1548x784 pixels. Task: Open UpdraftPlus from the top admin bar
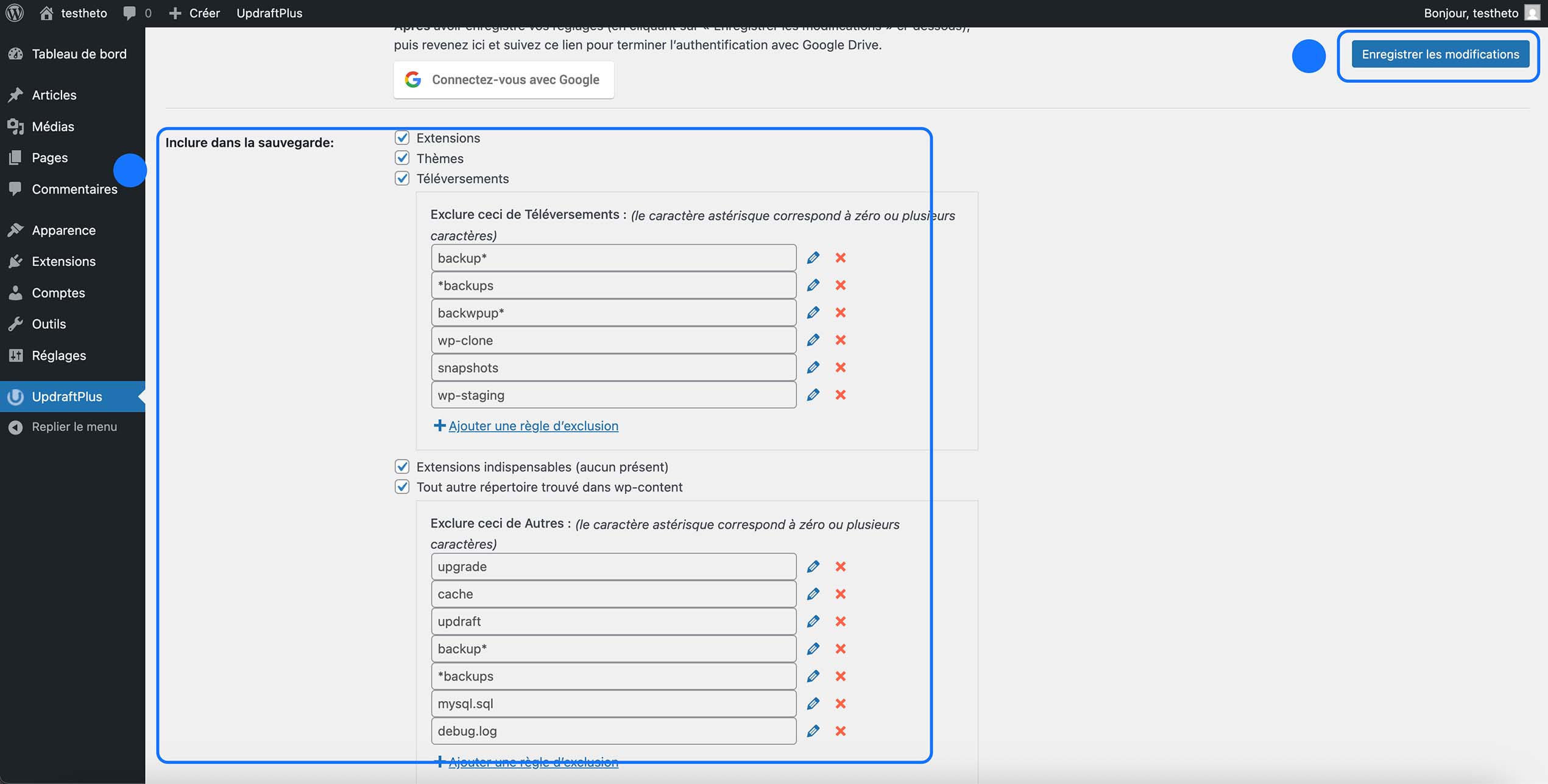(270, 12)
